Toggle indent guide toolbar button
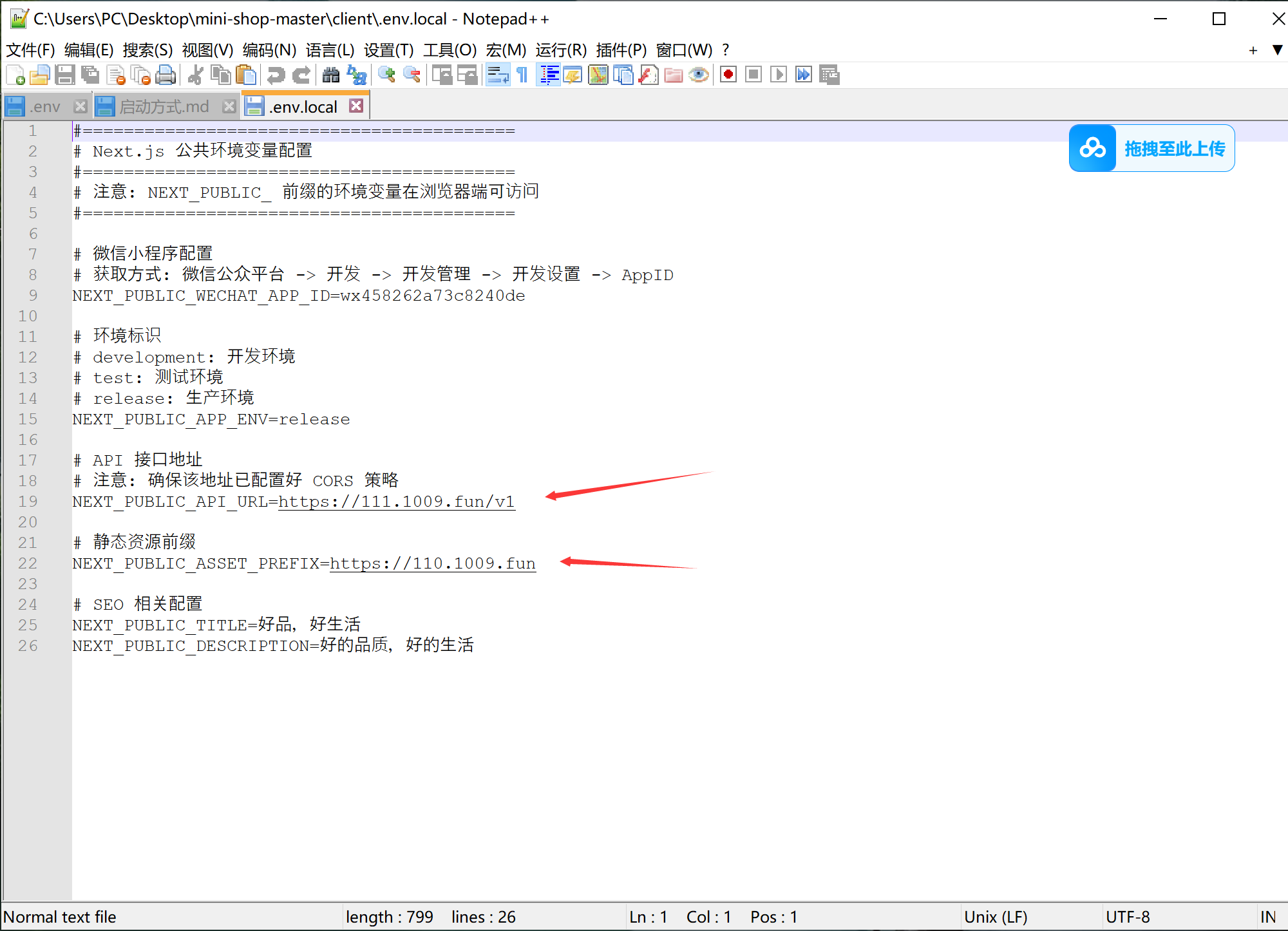Viewport: 1288px width, 931px height. click(549, 75)
